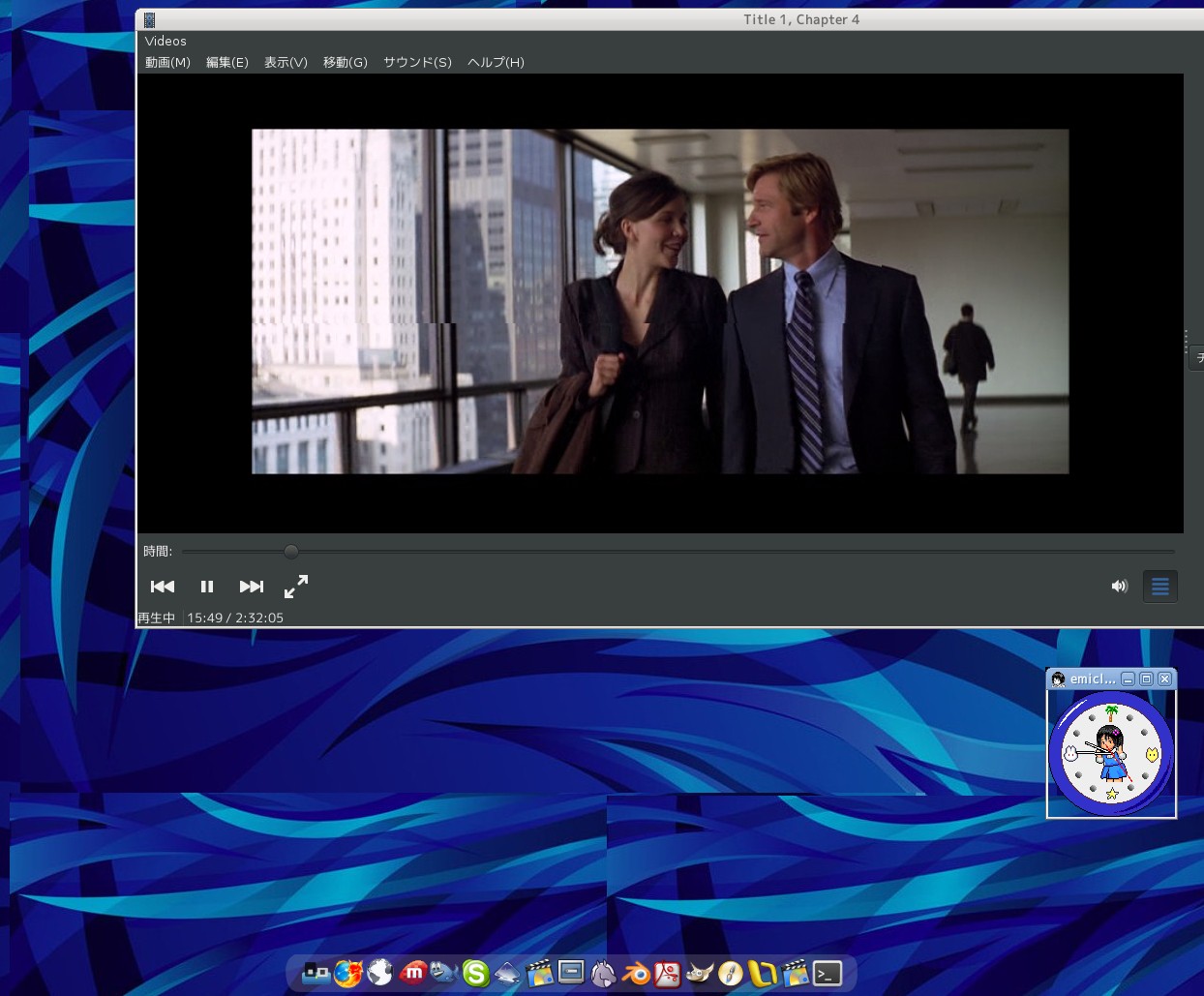Expand the サウンド(S) menu
The height and width of the screenshot is (996, 1204).
point(417,62)
